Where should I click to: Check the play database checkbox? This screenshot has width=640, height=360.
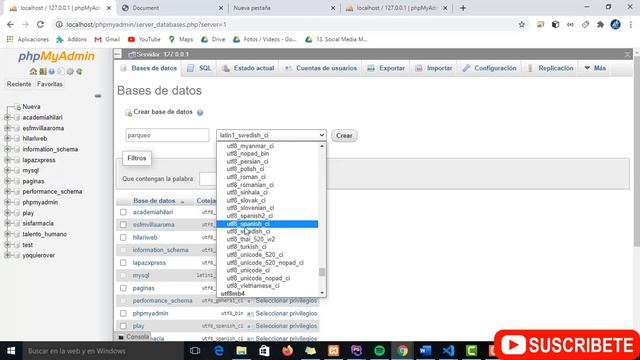pos(123,326)
